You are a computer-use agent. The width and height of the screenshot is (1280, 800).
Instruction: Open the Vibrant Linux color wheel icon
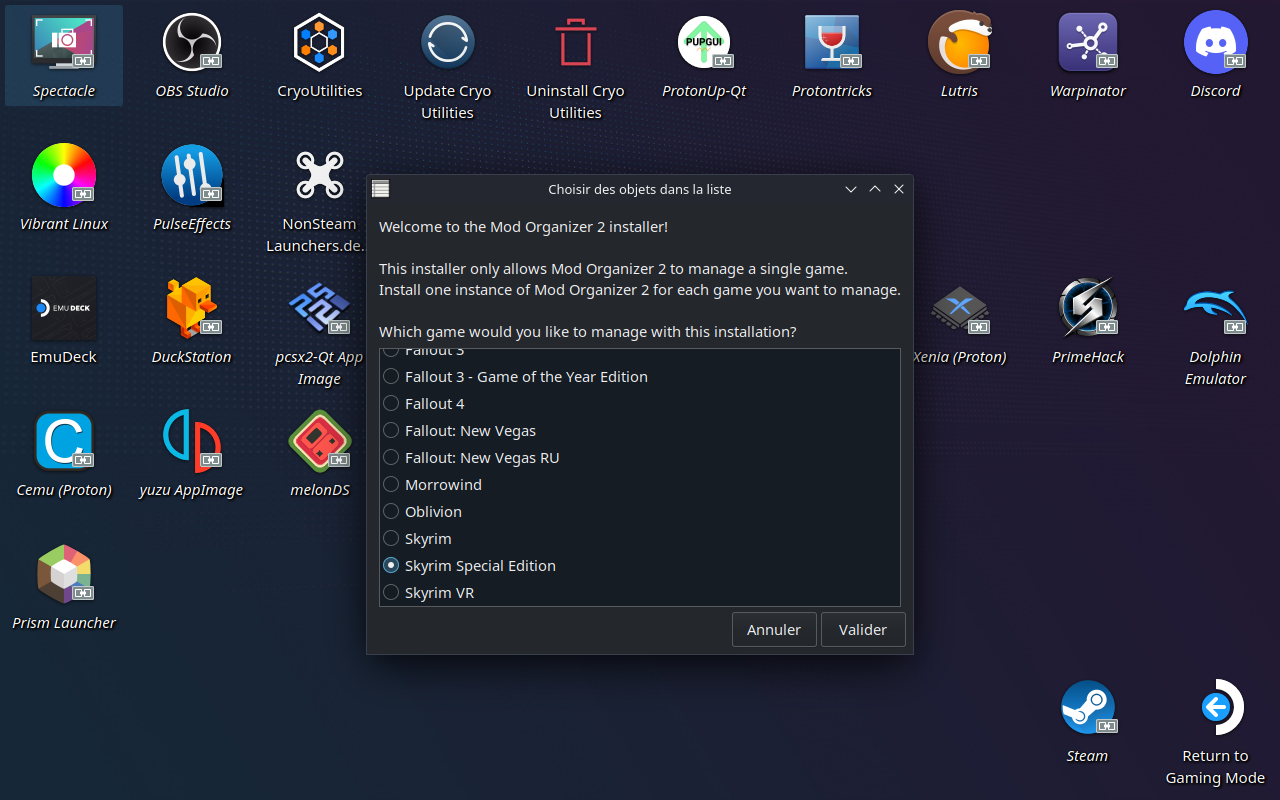pyautogui.click(x=64, y=175)
